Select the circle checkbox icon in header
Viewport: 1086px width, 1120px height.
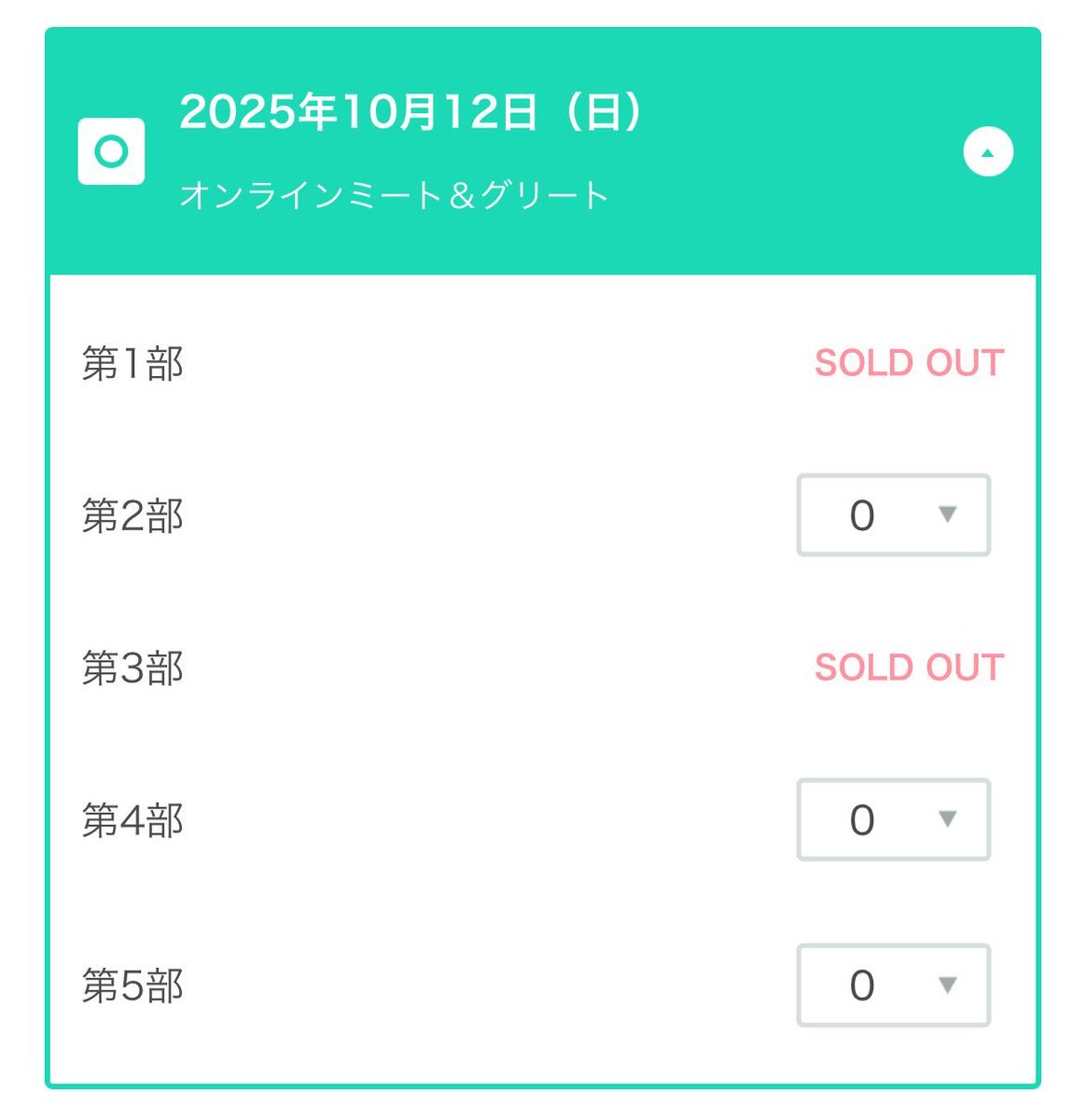pos(112,151)
